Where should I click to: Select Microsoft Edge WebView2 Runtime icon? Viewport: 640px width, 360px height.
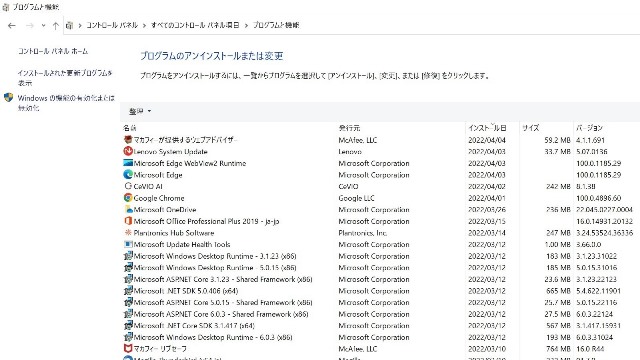[x=128, y=163]
